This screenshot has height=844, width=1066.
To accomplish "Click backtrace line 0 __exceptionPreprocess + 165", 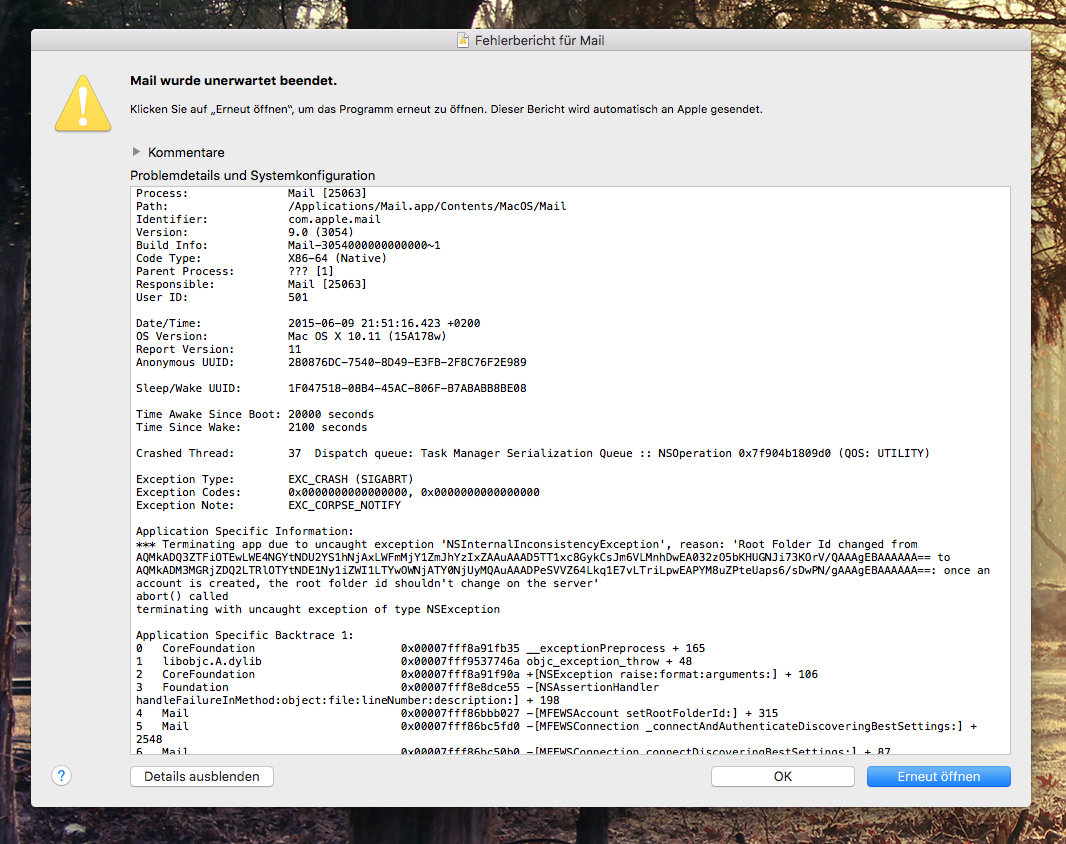I will click(421, 648).
